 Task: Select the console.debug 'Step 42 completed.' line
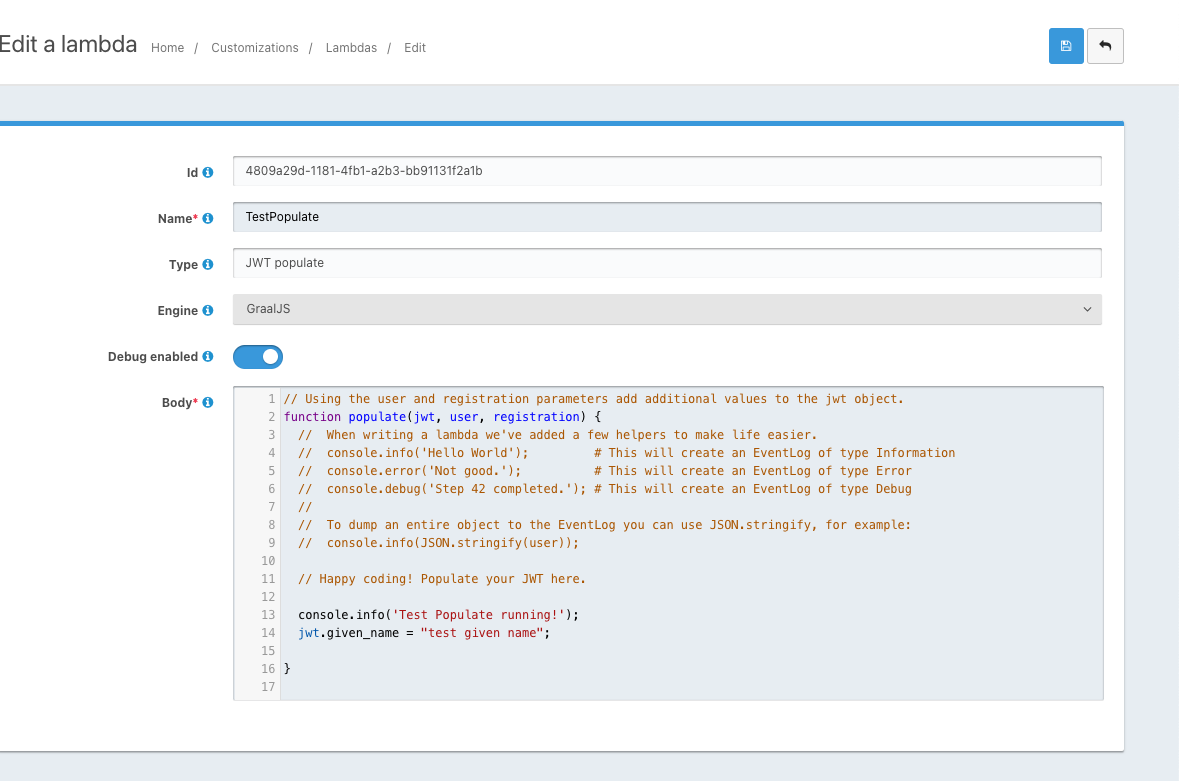(x=605, y=489)
